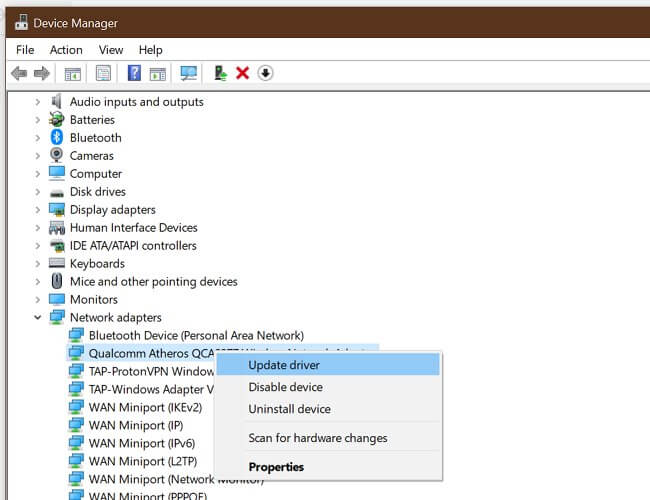This screenshot has width=650, height=500.
Task: Select WAN Miniport (IPv6)
Action: coord(141,443)
